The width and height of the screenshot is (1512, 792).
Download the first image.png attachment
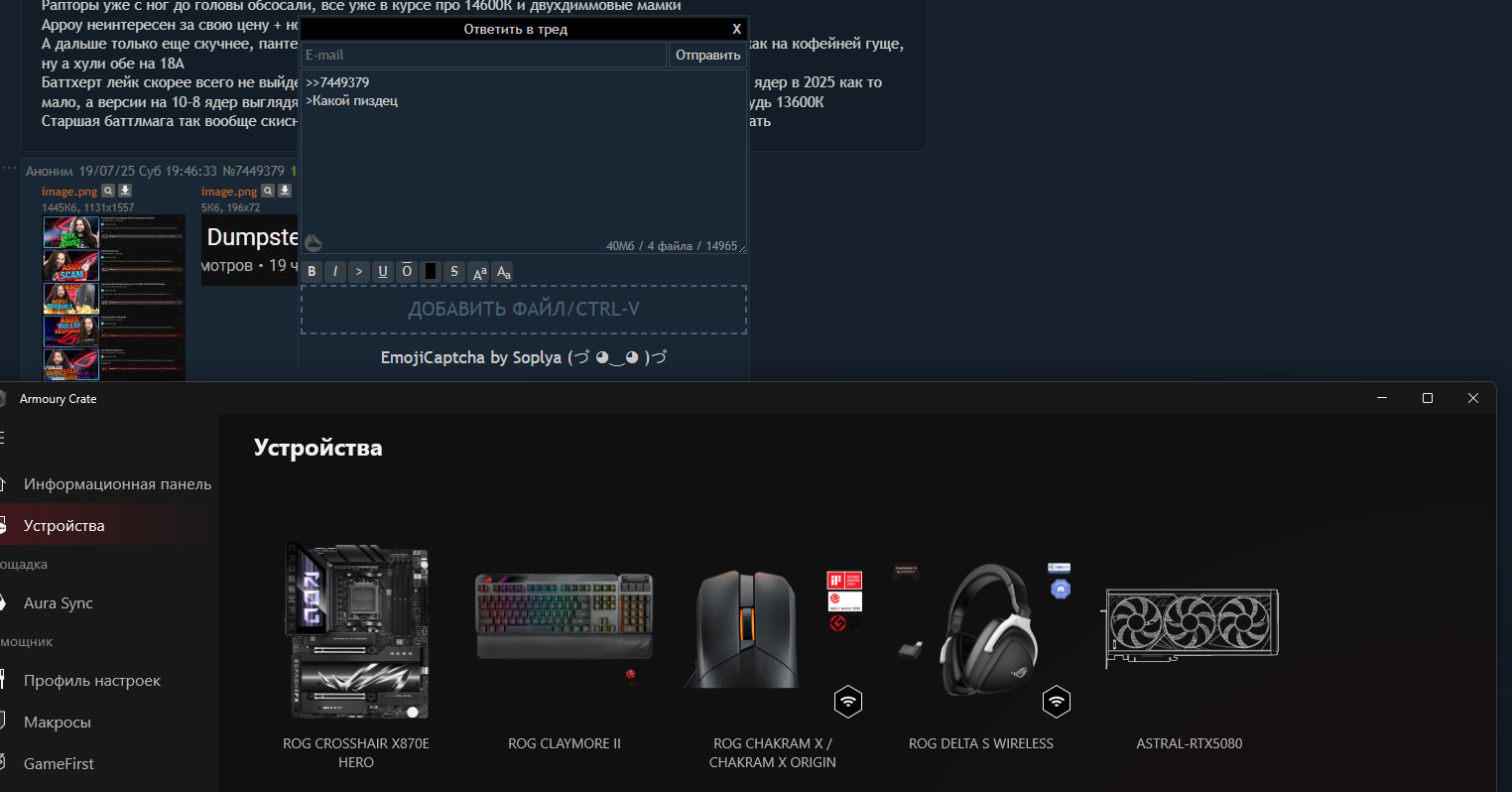pyautogui.click(x=125, y=191)
